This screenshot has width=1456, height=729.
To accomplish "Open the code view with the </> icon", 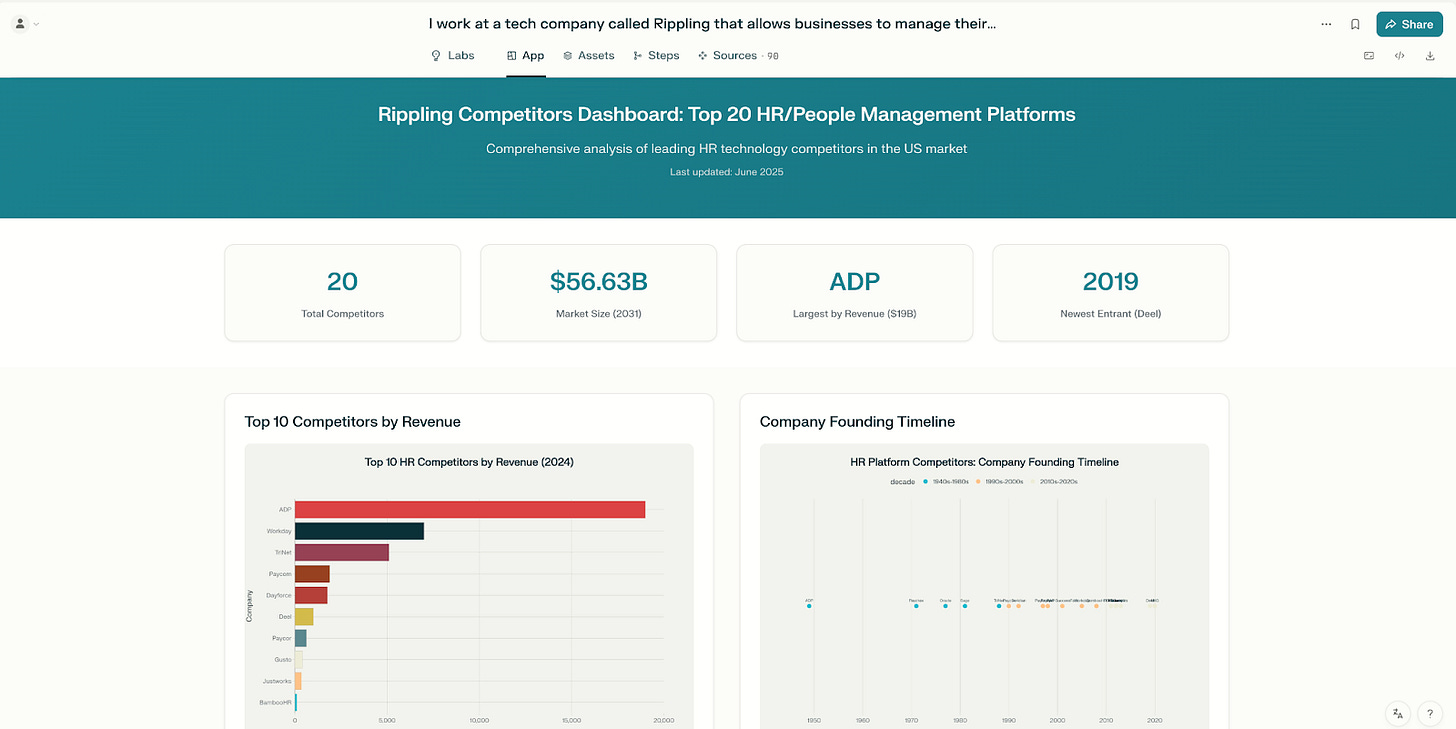I will pos(1399,56).
